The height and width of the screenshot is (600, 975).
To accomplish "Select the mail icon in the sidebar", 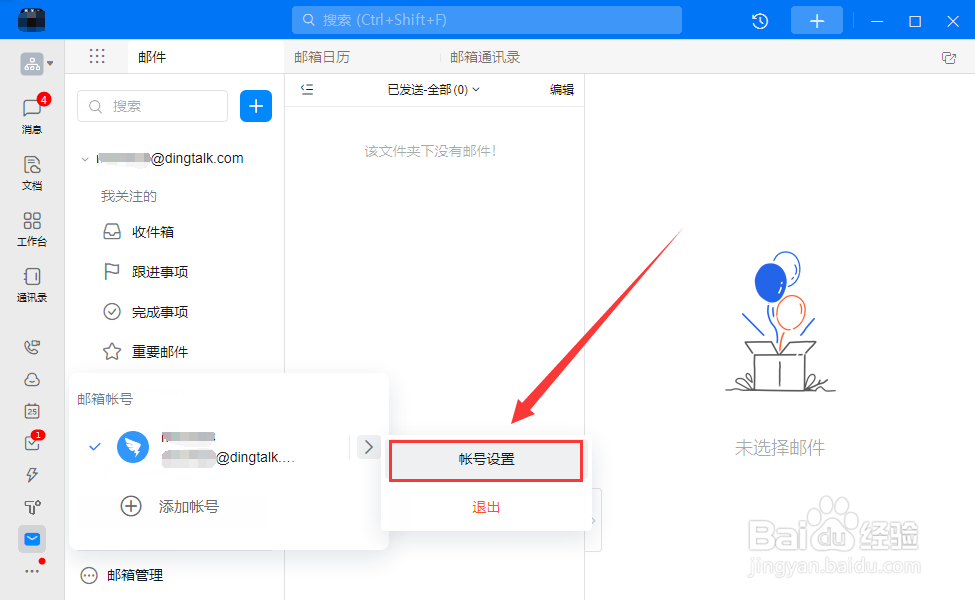I will coord(31,538).
